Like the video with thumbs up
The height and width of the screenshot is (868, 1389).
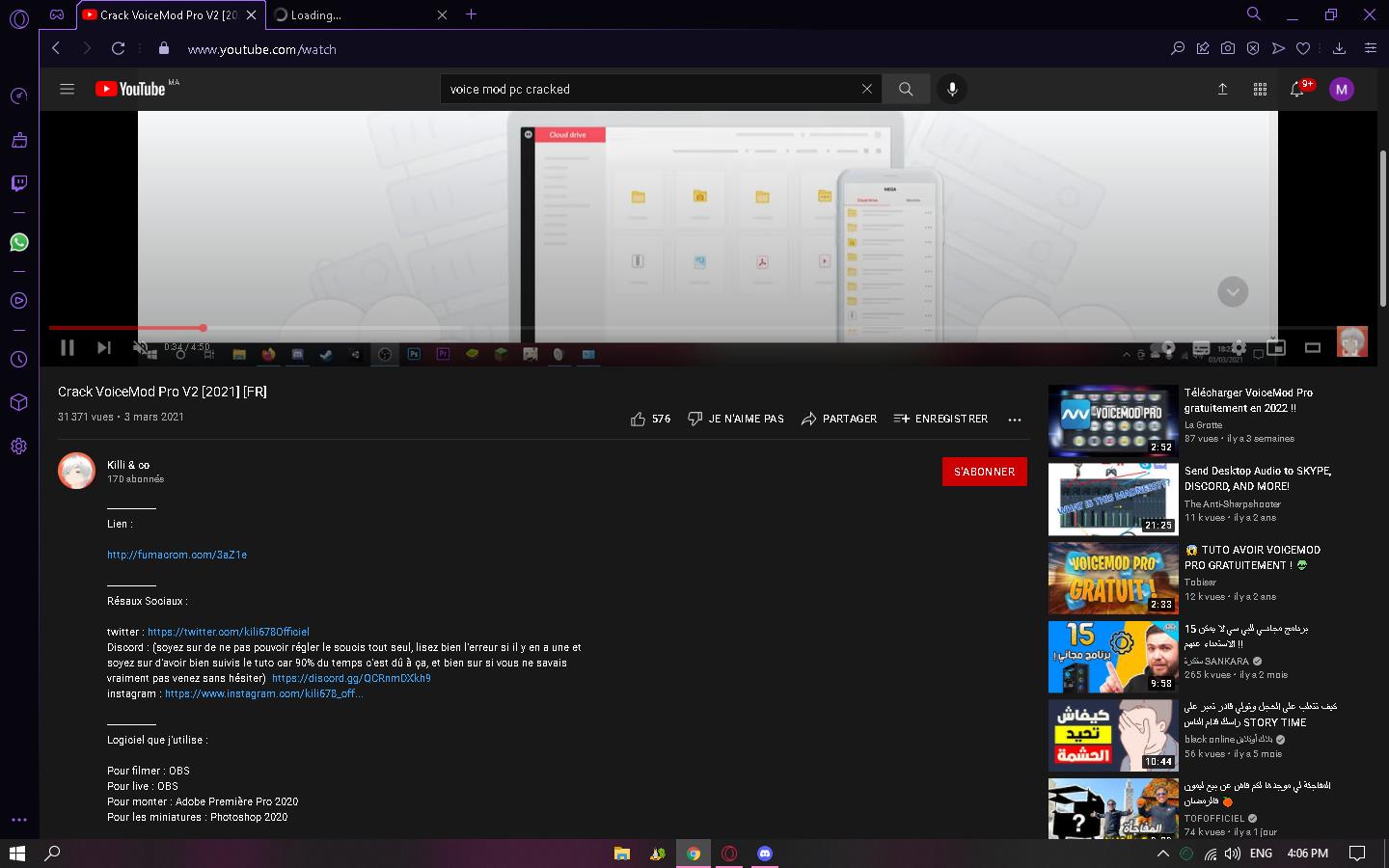(x=638, y=420)
